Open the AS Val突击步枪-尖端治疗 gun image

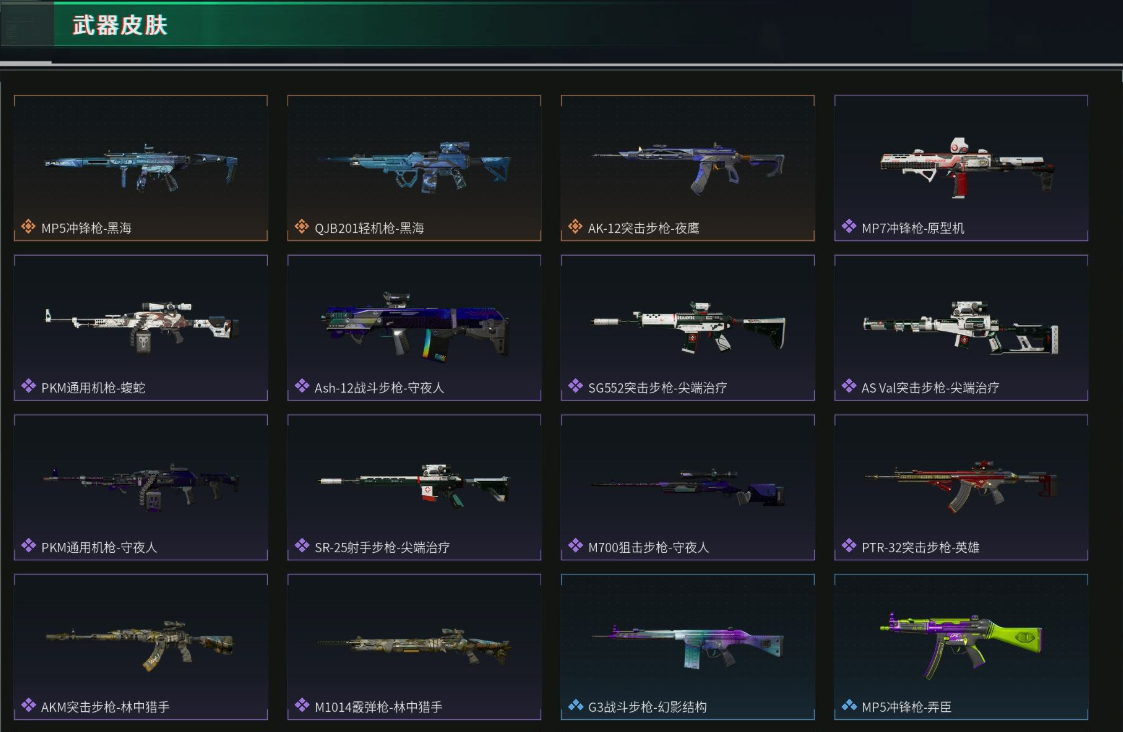coord(960,327)
